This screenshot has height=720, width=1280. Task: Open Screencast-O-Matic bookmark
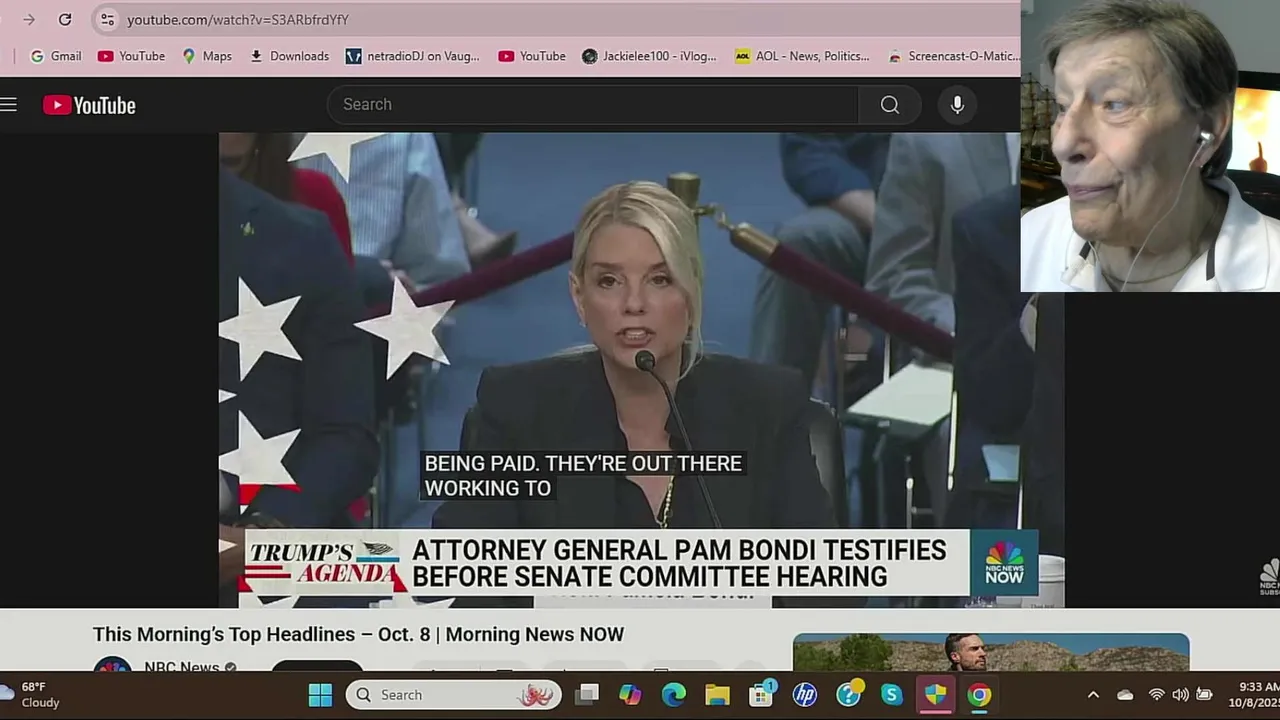pyautogui.click(x=953, y=56)
